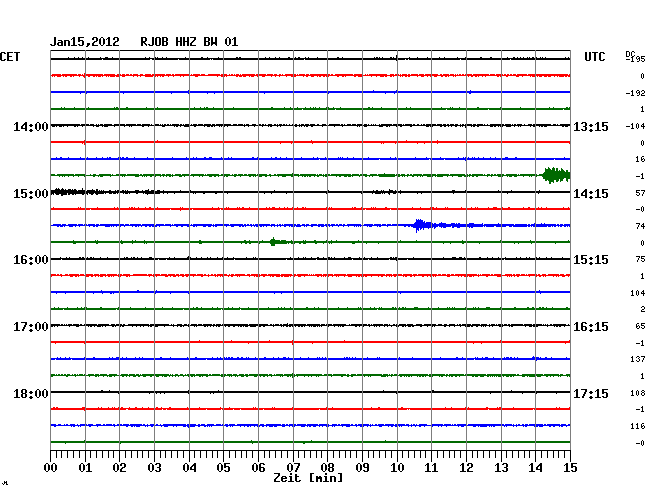
Task: Click minute tick label 12 on Zeit axis
Action: tap(466, 468)
